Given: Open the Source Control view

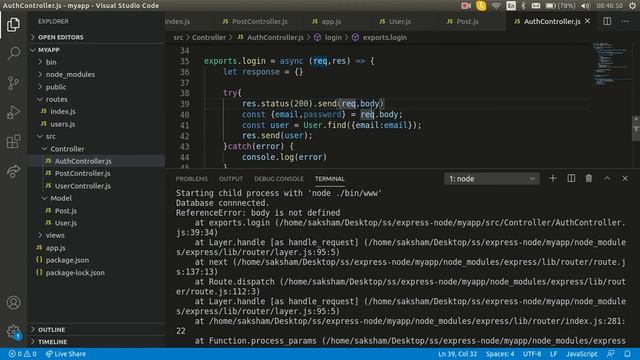Looking at the screenshot, I should coord(13,83).
